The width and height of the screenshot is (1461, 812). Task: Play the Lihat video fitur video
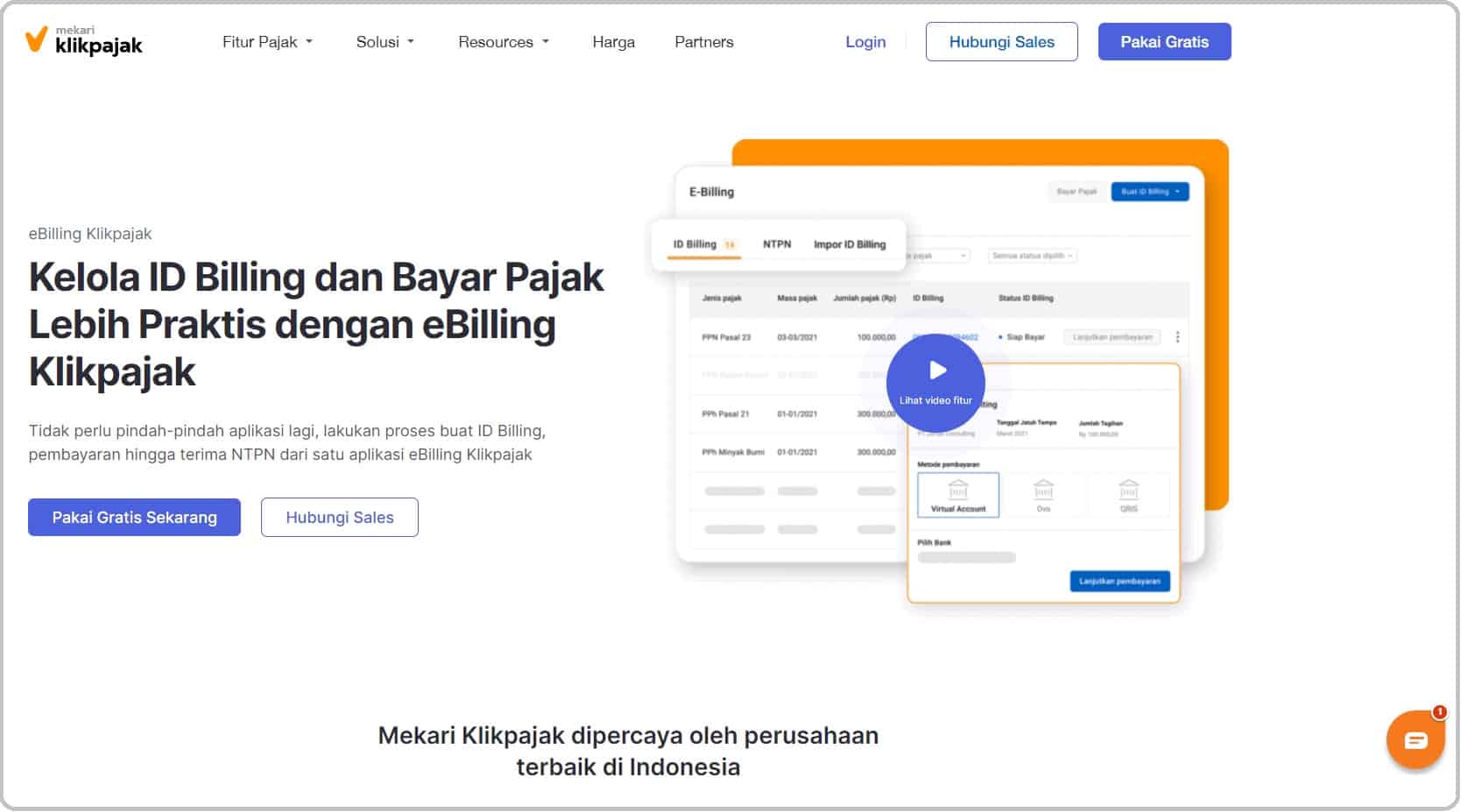[x=935, y=383]
